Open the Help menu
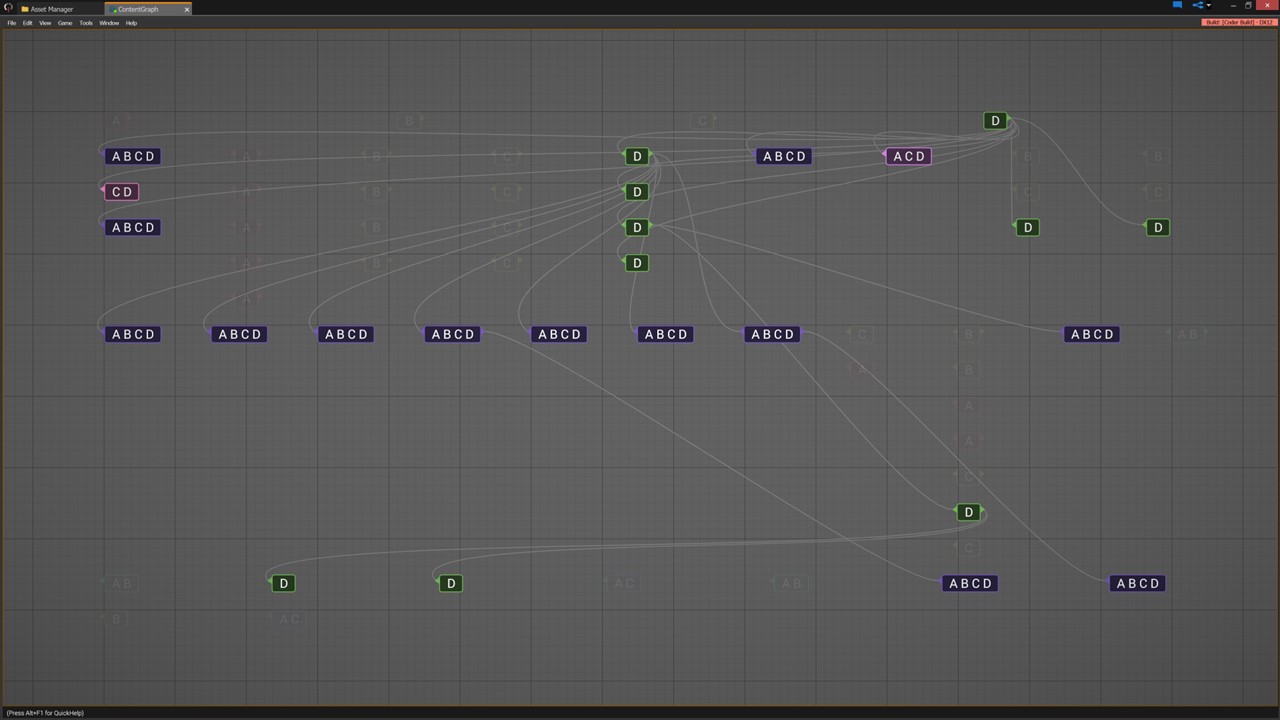Image resolution: width=1280 pixels, height=720 pixels. (131, 23)
